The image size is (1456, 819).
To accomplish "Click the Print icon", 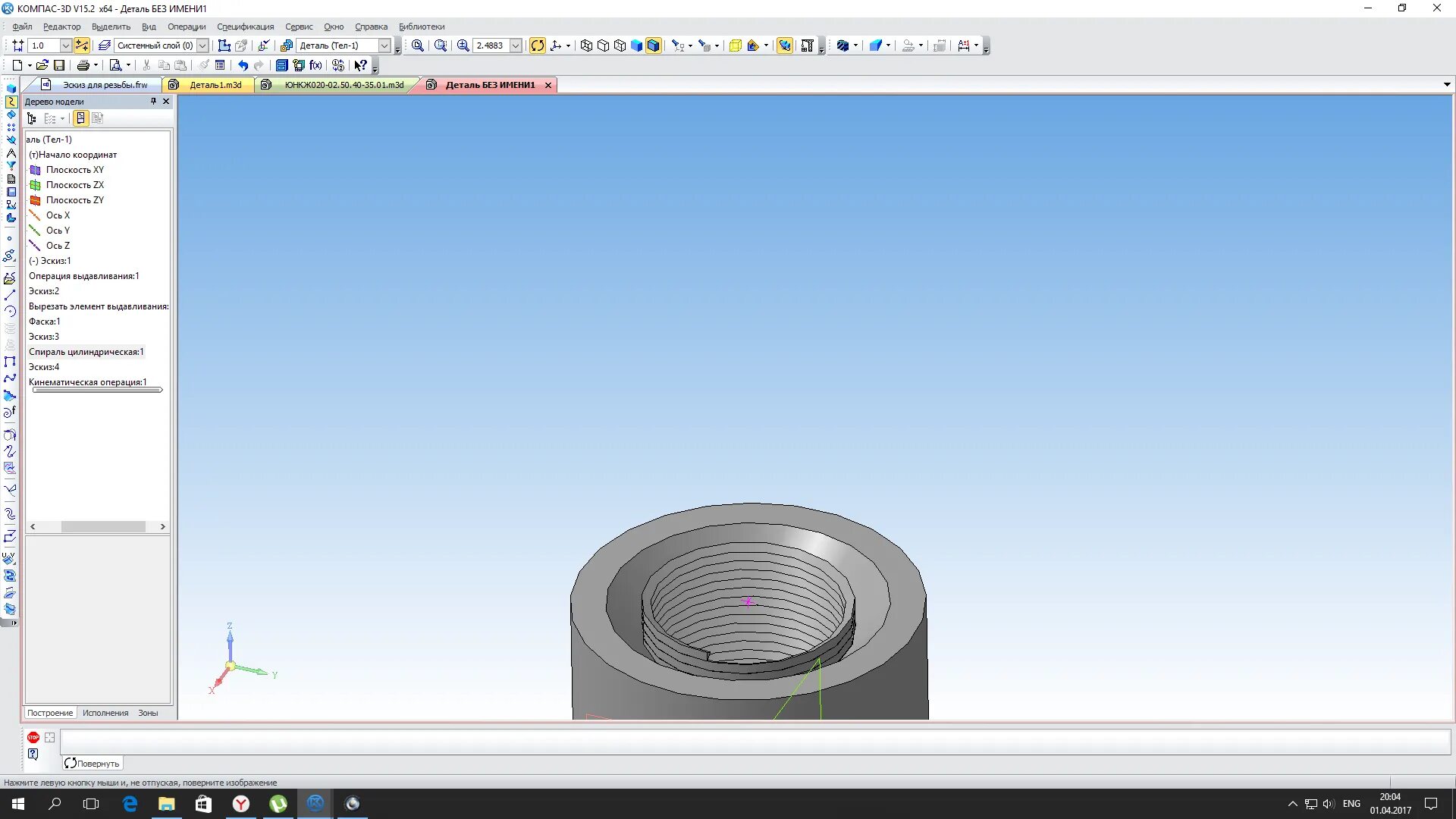I will pyautogui.click(x=83, y=65).
